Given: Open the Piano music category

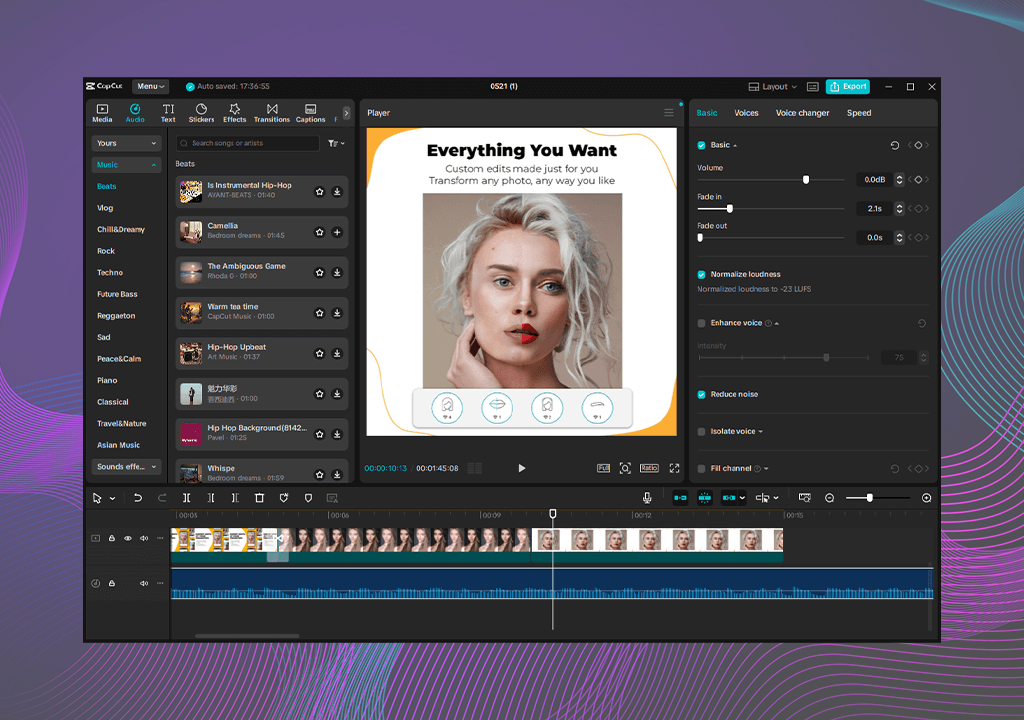Looking at the screenshot, I should [x=107, y=380].
